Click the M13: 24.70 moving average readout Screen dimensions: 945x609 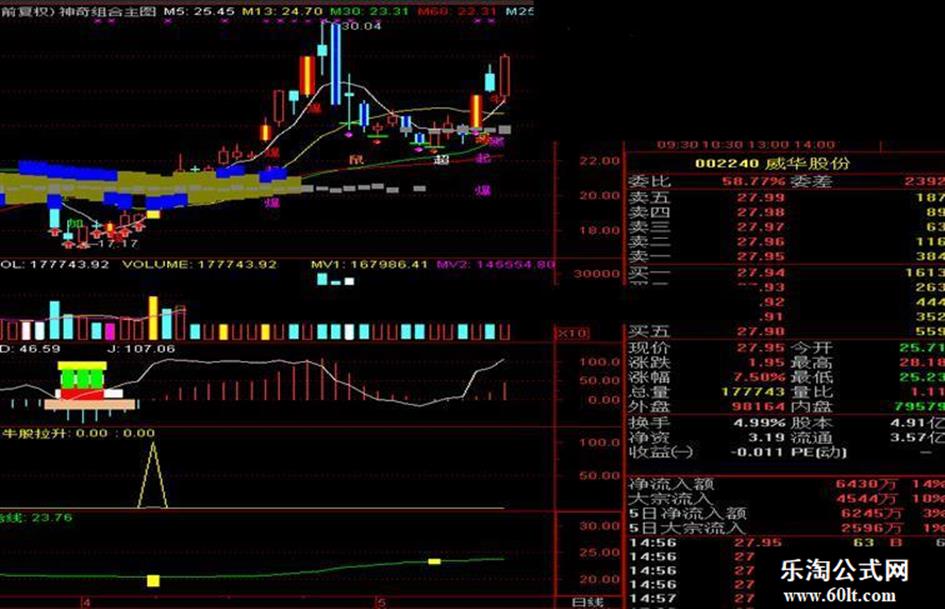tap(282, 11)
